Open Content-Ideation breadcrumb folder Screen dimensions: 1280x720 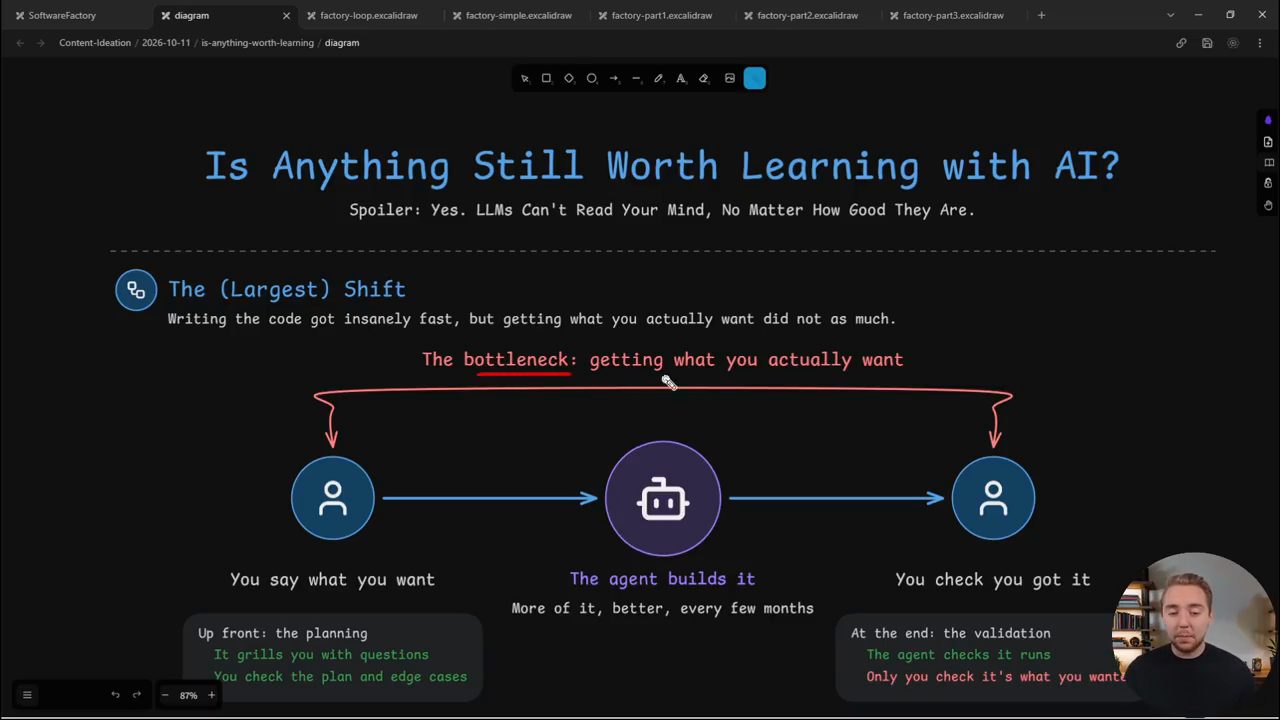pos(95,43)
